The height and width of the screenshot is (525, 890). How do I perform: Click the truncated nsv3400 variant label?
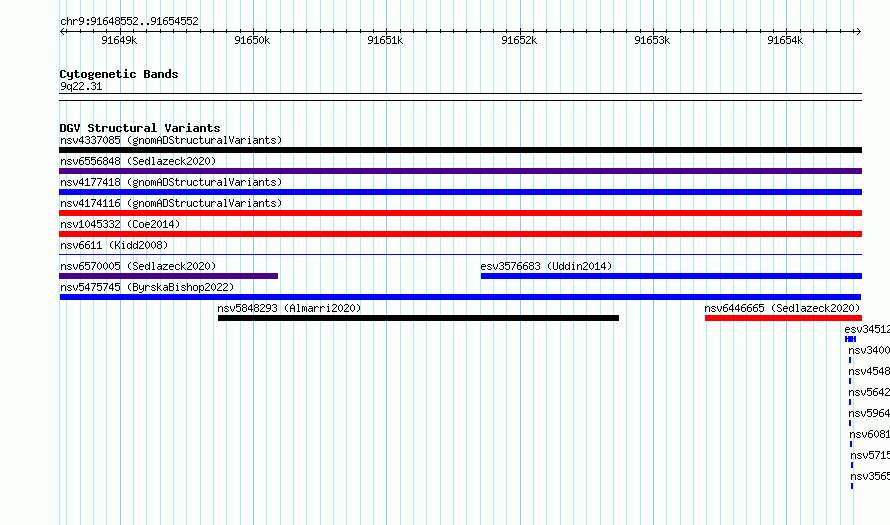coord(869,350)
